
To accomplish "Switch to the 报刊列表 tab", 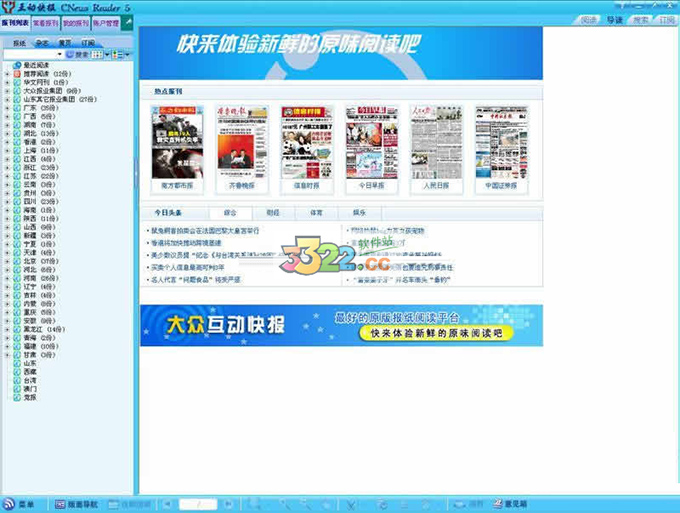I will pyautogui.click(x=15, y=23).
